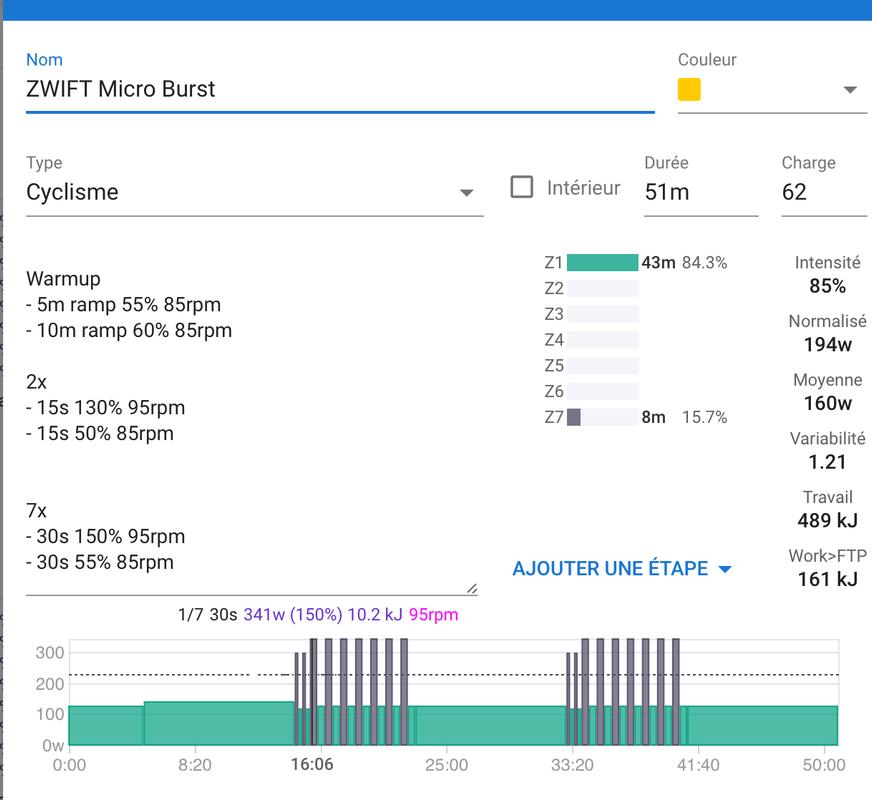
Task: Click the Moyenne value 160w
Action: click(x=828, y=403)
